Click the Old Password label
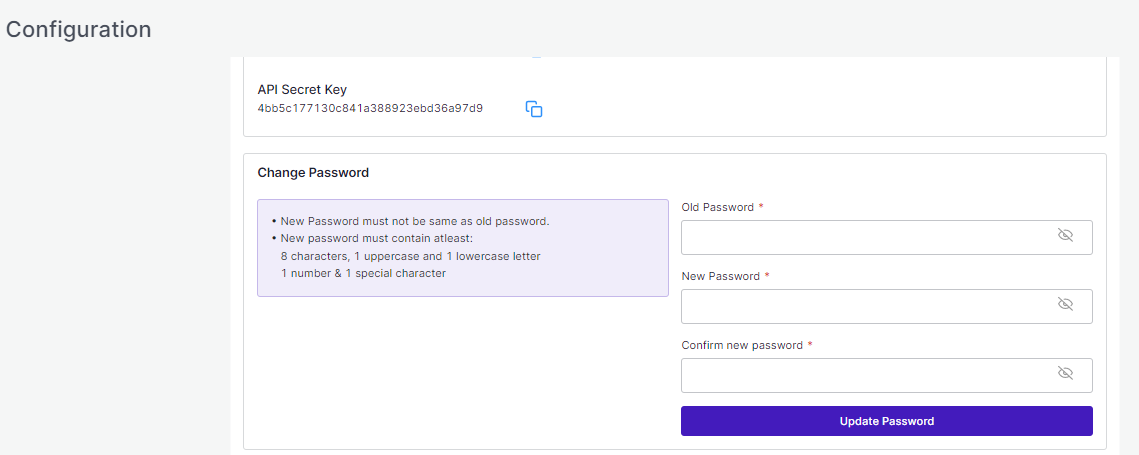This screenshot has height=455, width=1139. [719, 207]
